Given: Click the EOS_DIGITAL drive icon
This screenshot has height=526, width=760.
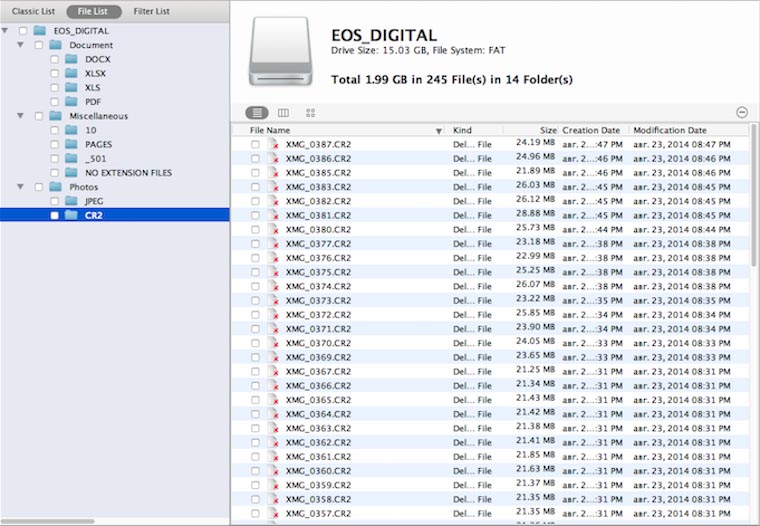Looking at the screenshot, I should 280,51.
